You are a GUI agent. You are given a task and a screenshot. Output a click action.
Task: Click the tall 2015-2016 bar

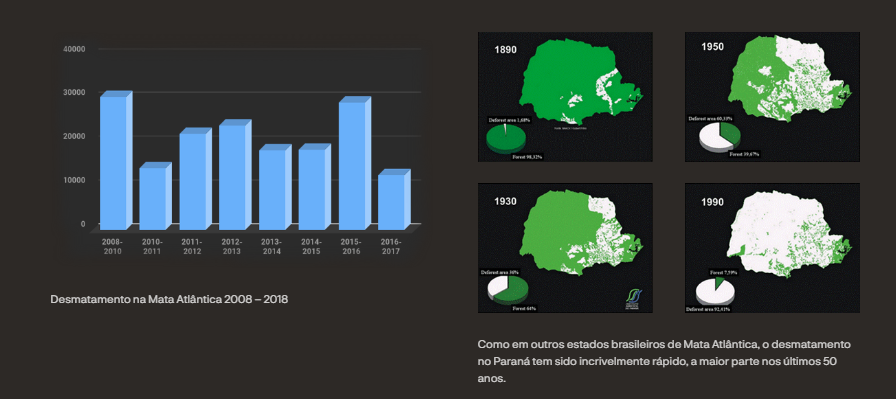(355, 163)
